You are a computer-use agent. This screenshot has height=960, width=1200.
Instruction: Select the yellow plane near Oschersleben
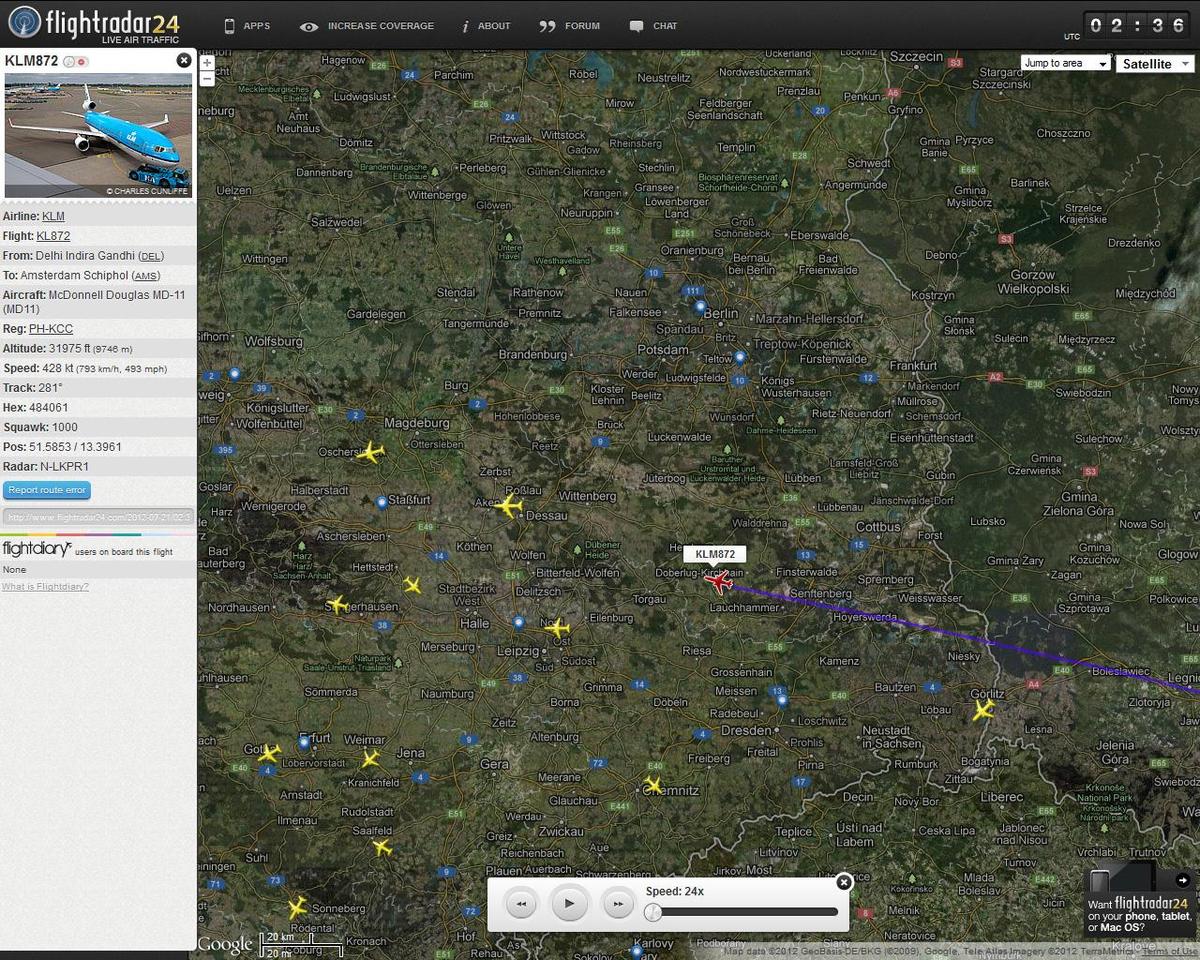[371, 452]
